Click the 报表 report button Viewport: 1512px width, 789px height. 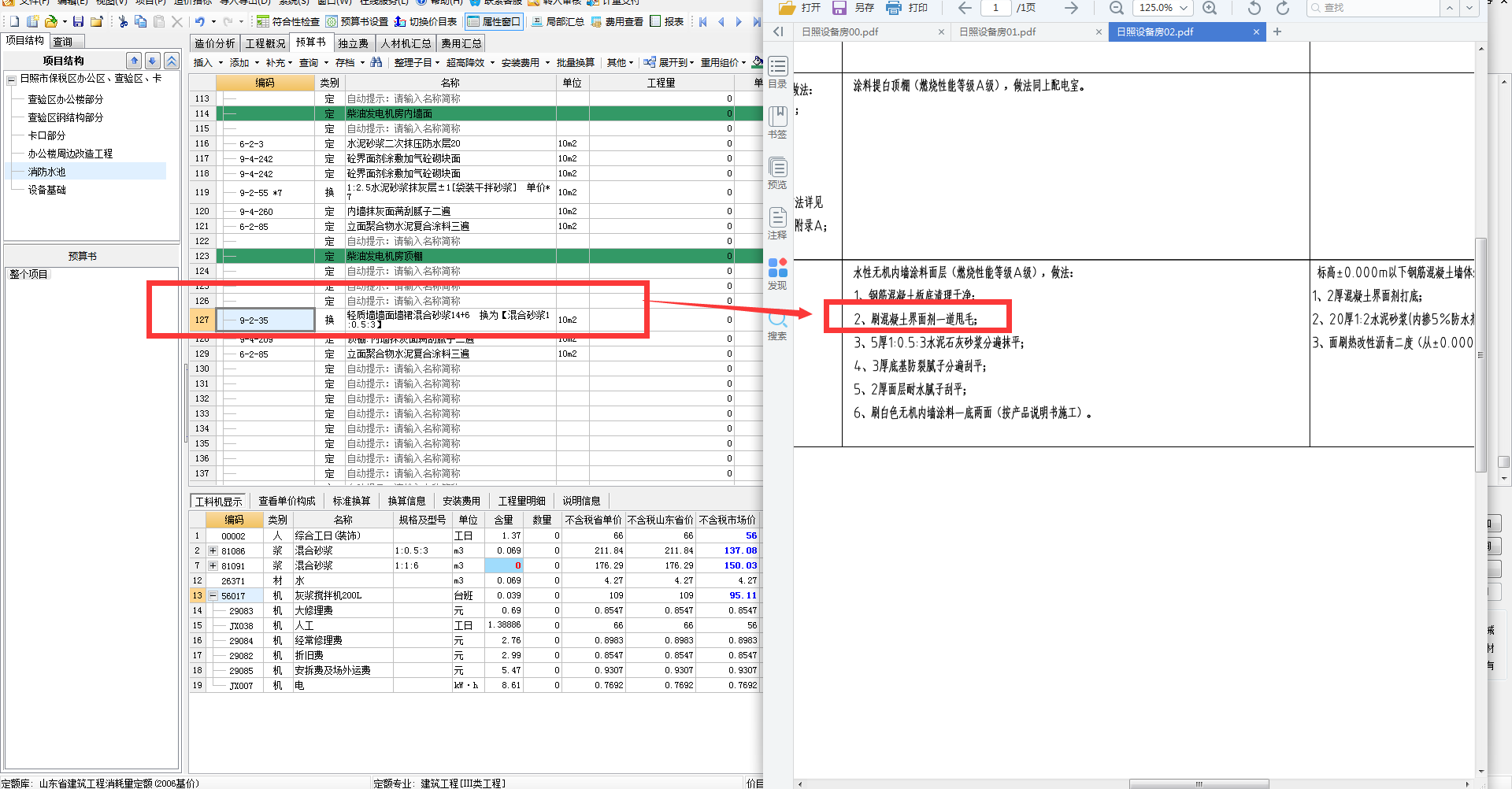coord(667,22)
